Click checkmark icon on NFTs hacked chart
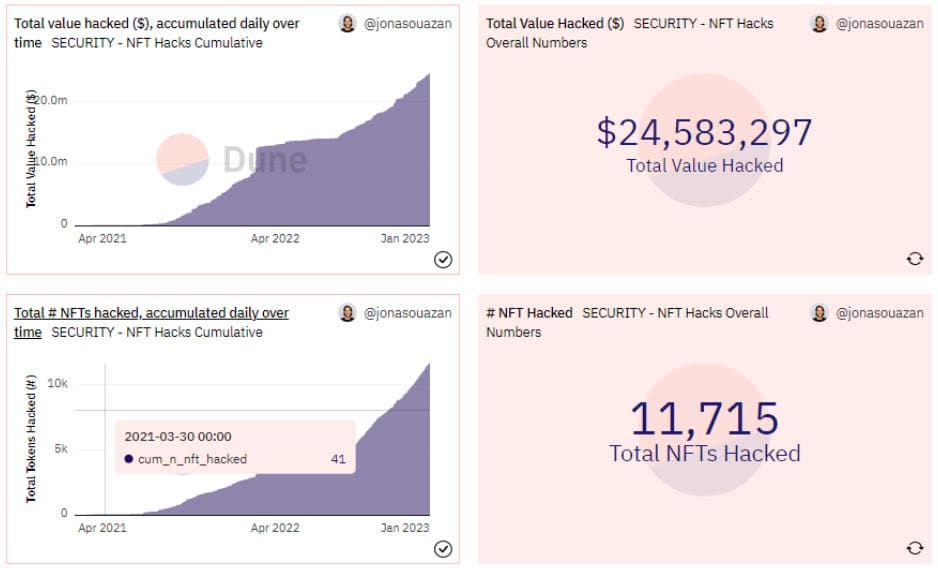This screenshot has width=938, height=568. pyautogui.click(x=443, y=549)
